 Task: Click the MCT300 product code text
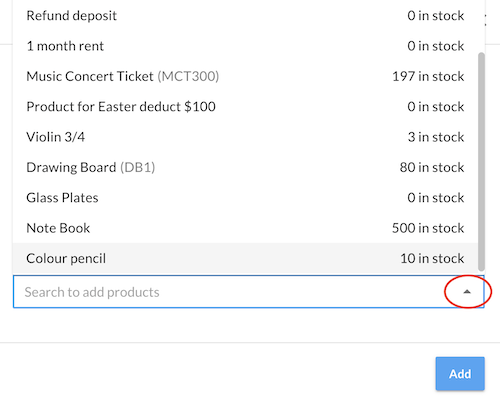(188, 76)
